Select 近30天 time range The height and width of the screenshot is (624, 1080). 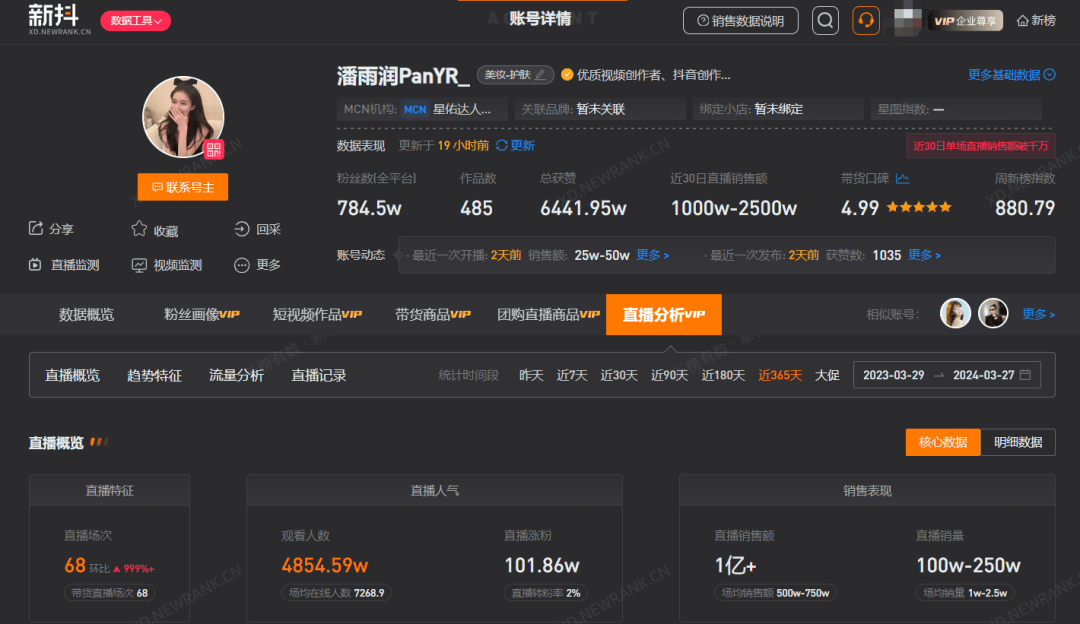618,376
